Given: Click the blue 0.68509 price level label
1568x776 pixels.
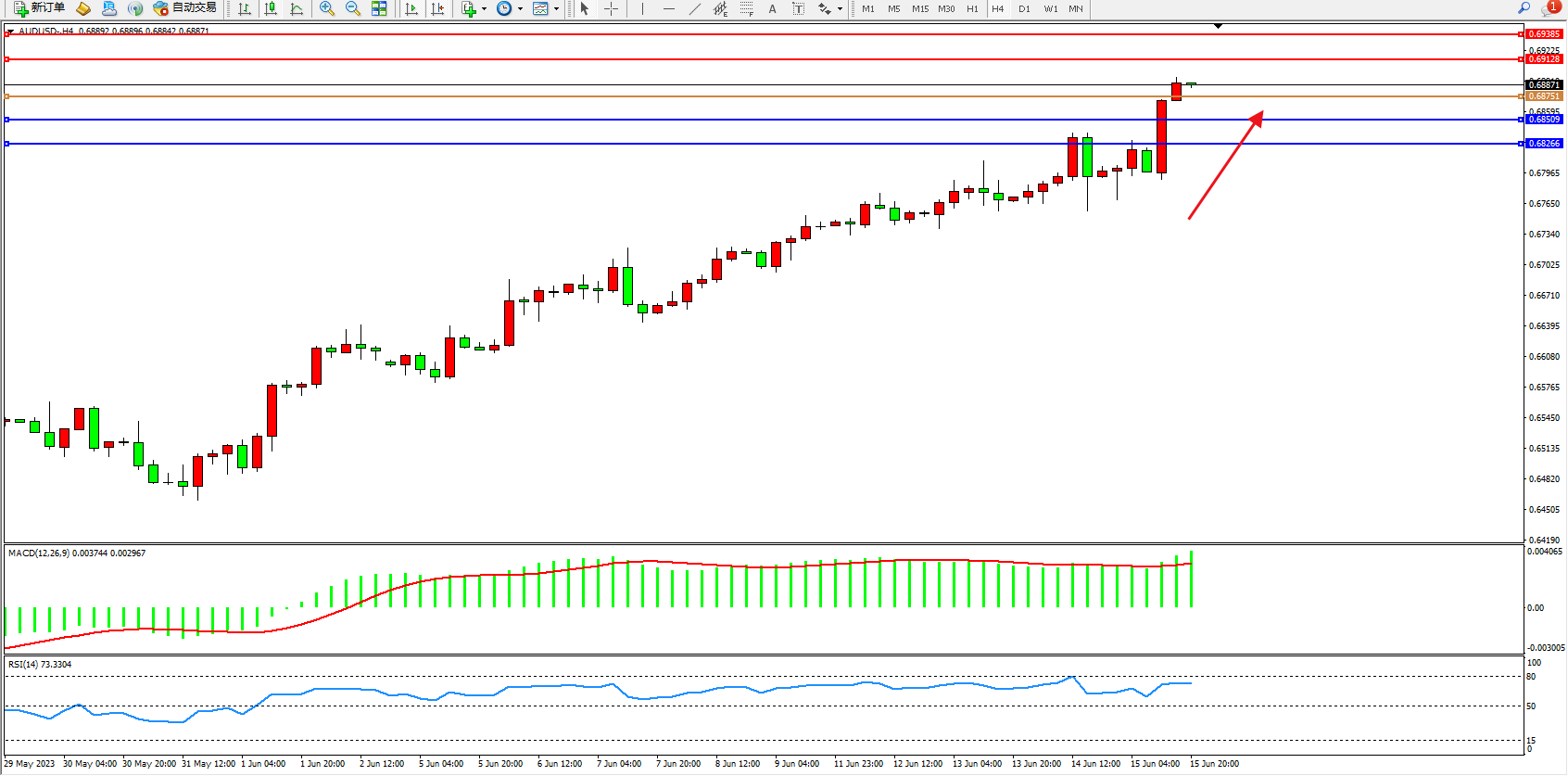Looking at the screenshot, I should point(1544,120).
